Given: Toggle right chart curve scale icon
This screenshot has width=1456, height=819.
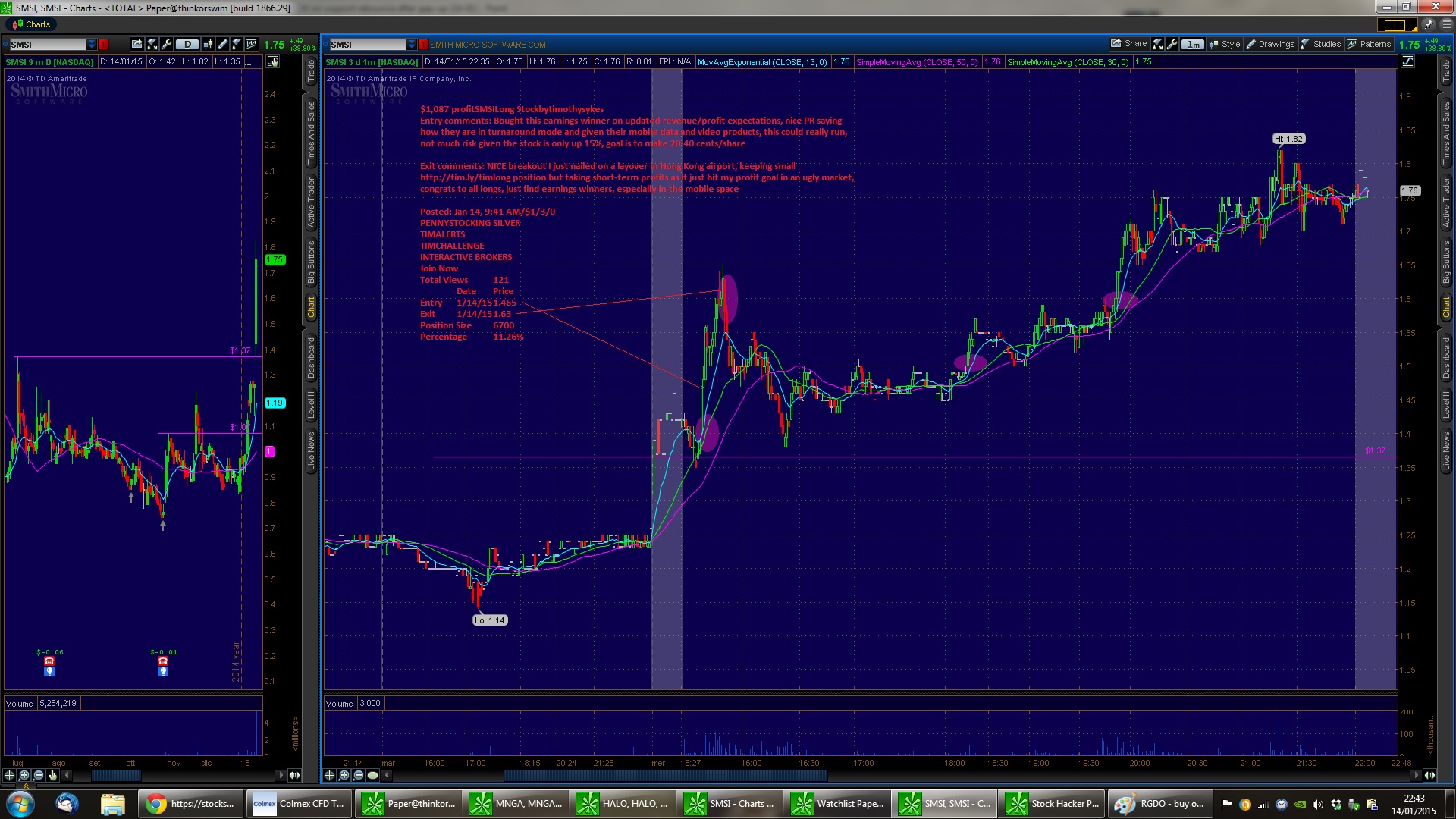Looking at the screenshot, I should point(1407,61).
